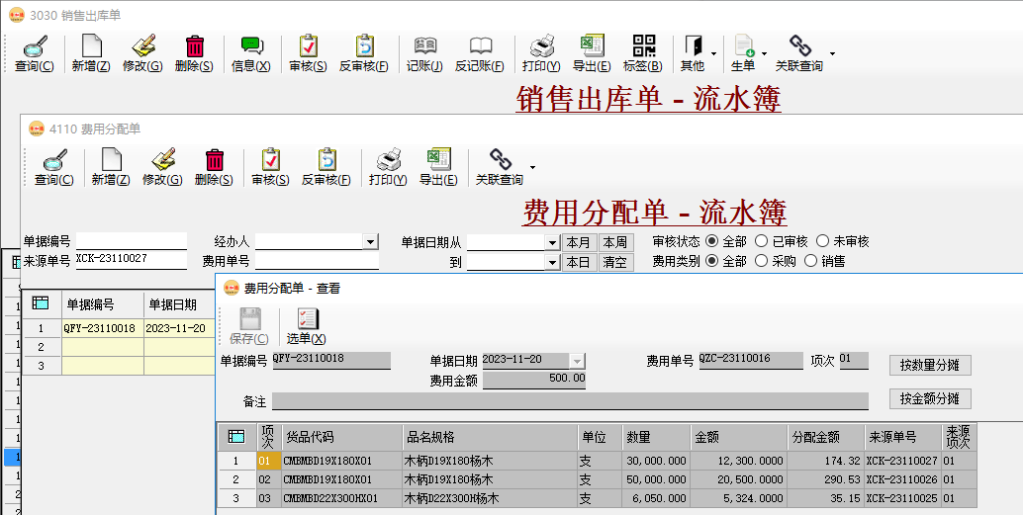
Task: Open 单据日期 dropdown in 查看 window
Action: click(x=577, y=361)
